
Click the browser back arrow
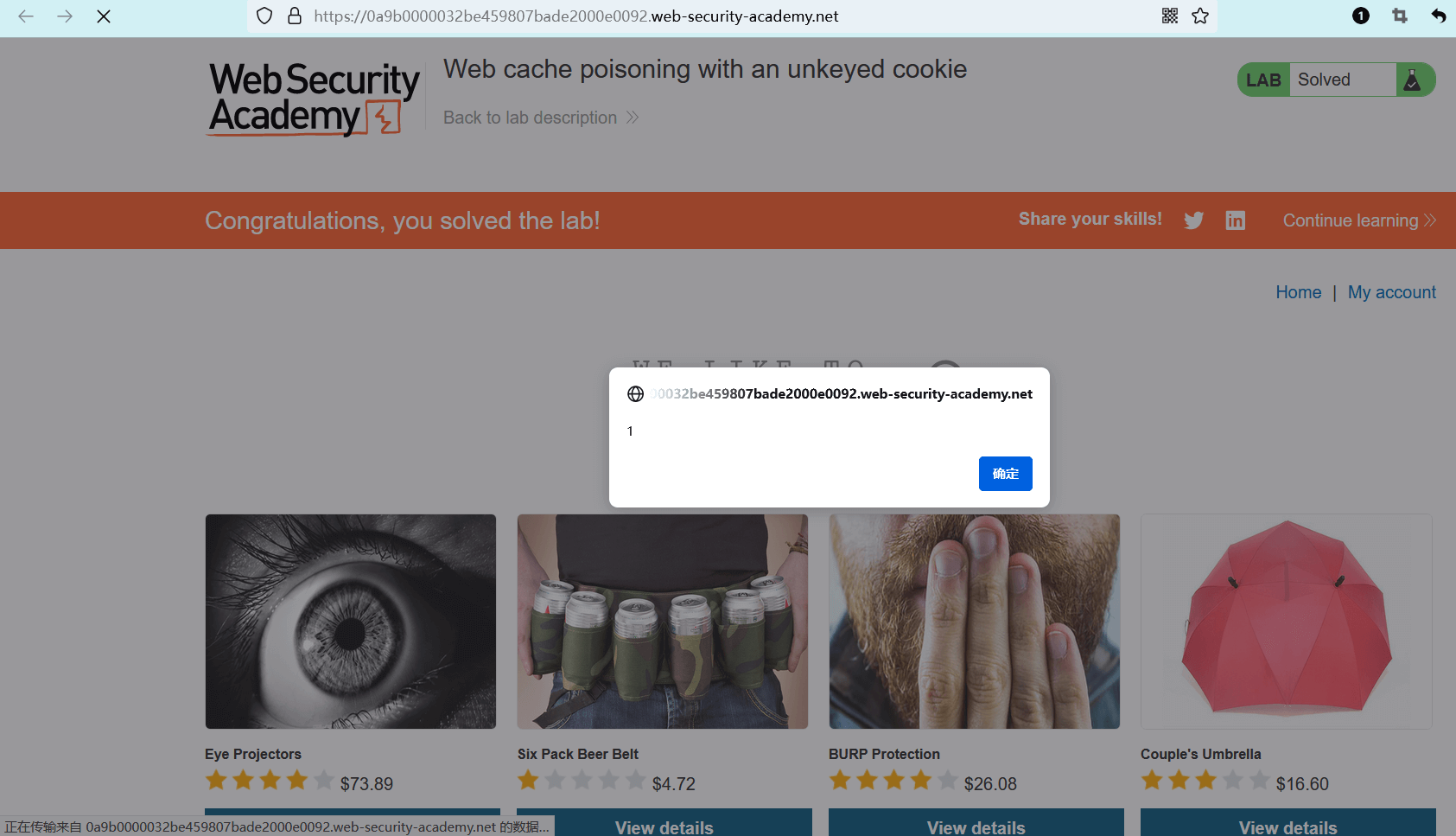coord(26,16)
